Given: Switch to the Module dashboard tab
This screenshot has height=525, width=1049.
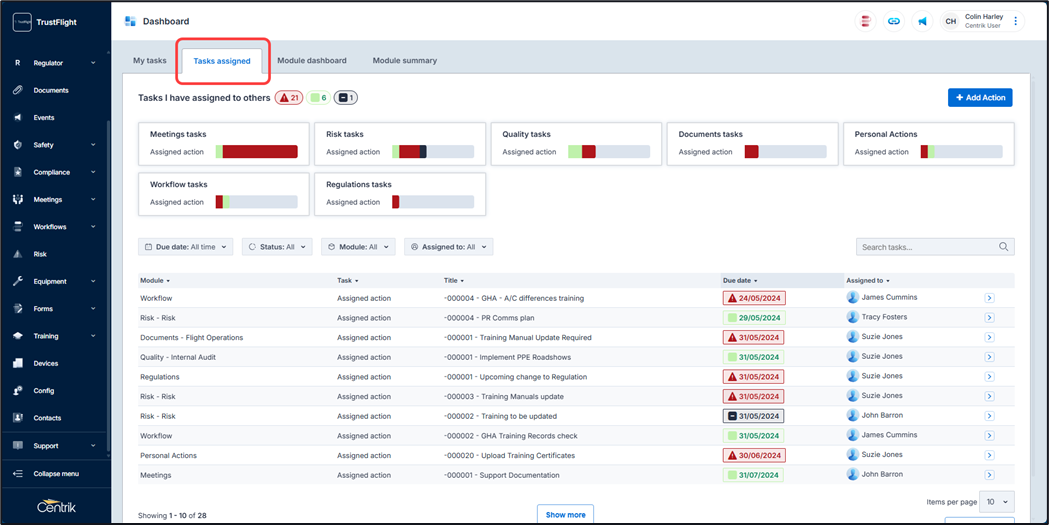Looking at the screenshot, I should tap(312, 61).
